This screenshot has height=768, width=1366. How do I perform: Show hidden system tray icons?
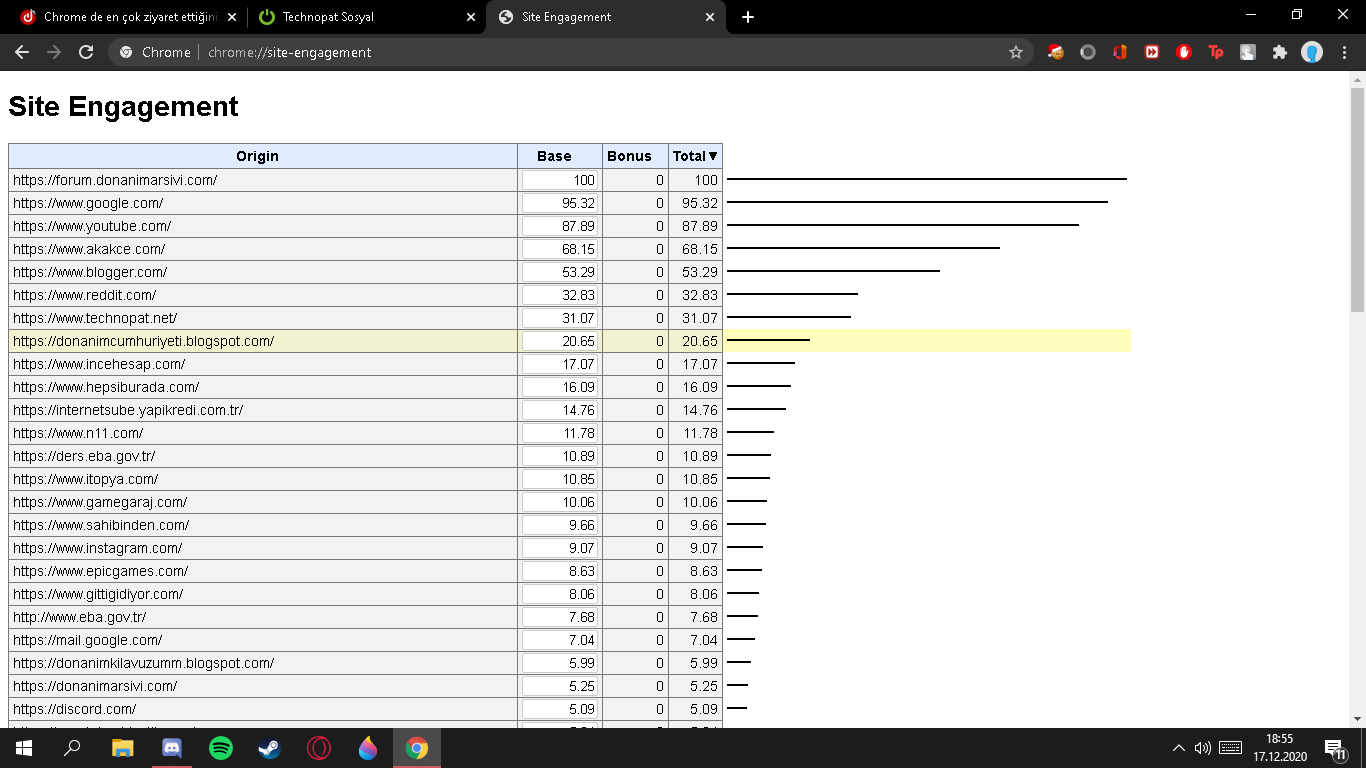click(x=1179, y=748)
